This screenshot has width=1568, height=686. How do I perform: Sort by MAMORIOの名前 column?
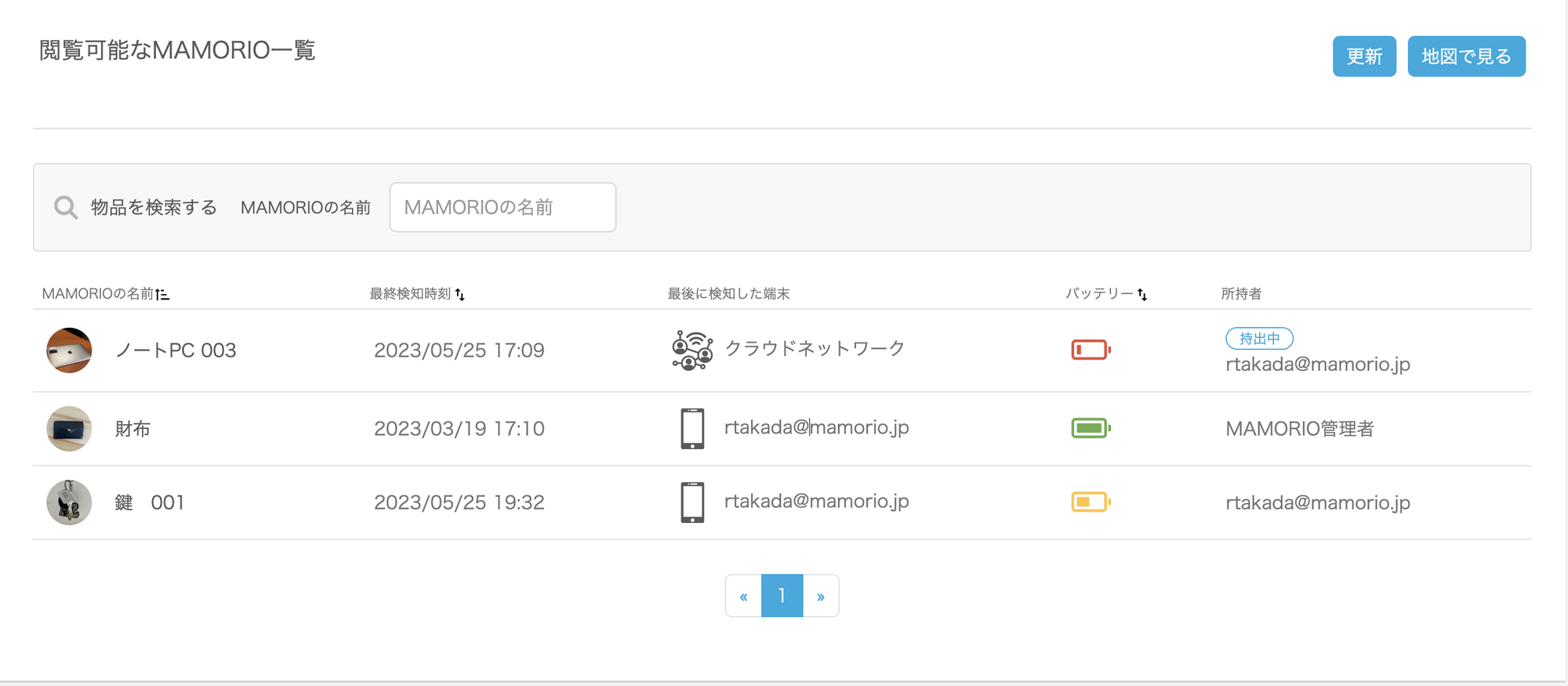point(106,294)
